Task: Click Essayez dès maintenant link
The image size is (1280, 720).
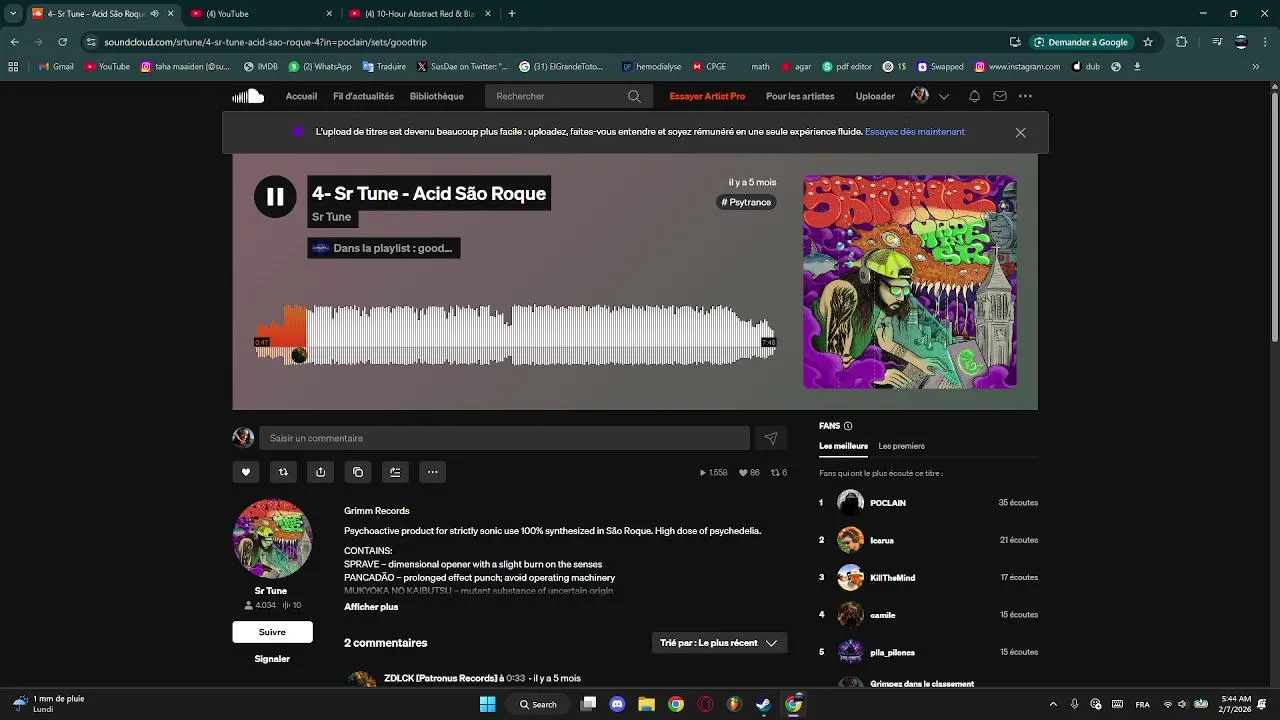Action: [x=915, y=132]
